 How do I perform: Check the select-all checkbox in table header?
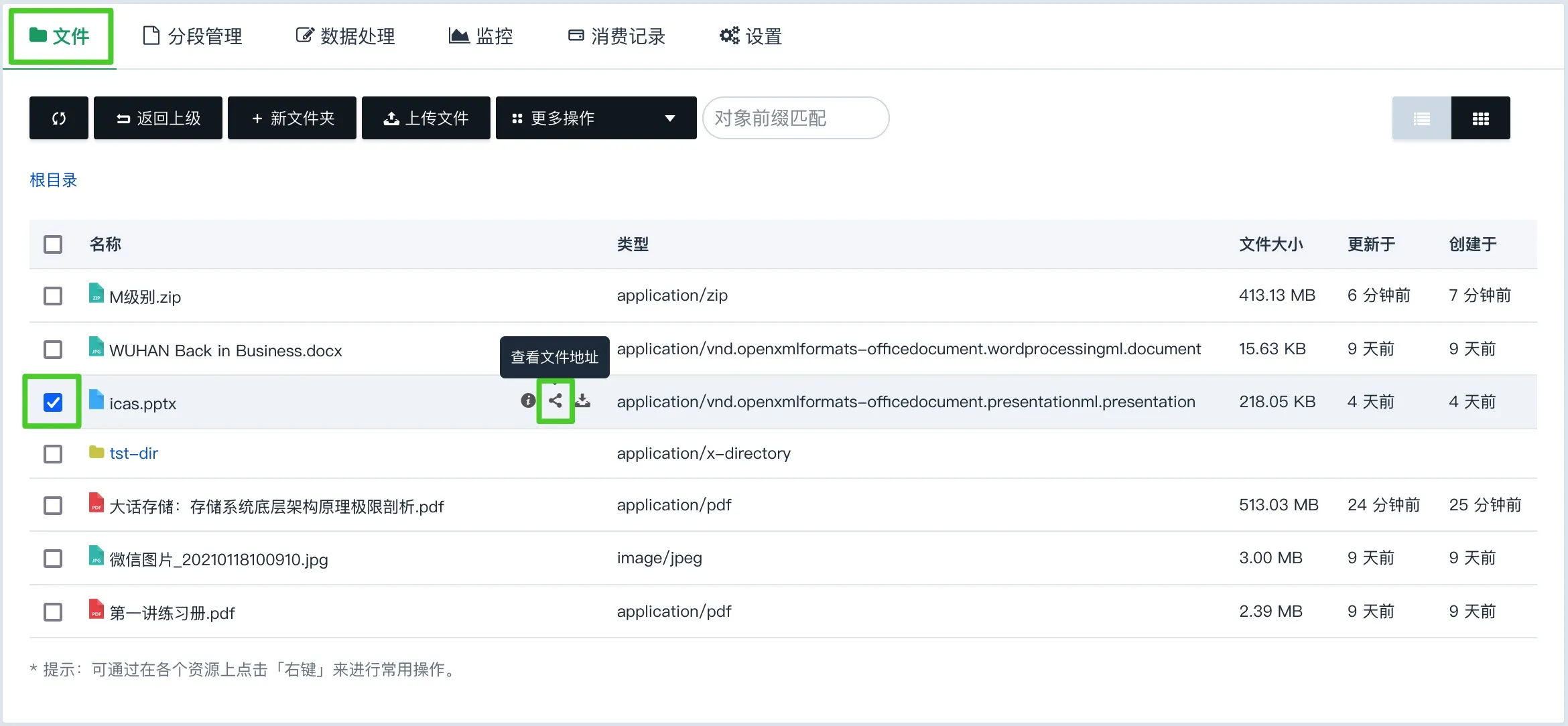pyautogui.click(x=53, y=244)
